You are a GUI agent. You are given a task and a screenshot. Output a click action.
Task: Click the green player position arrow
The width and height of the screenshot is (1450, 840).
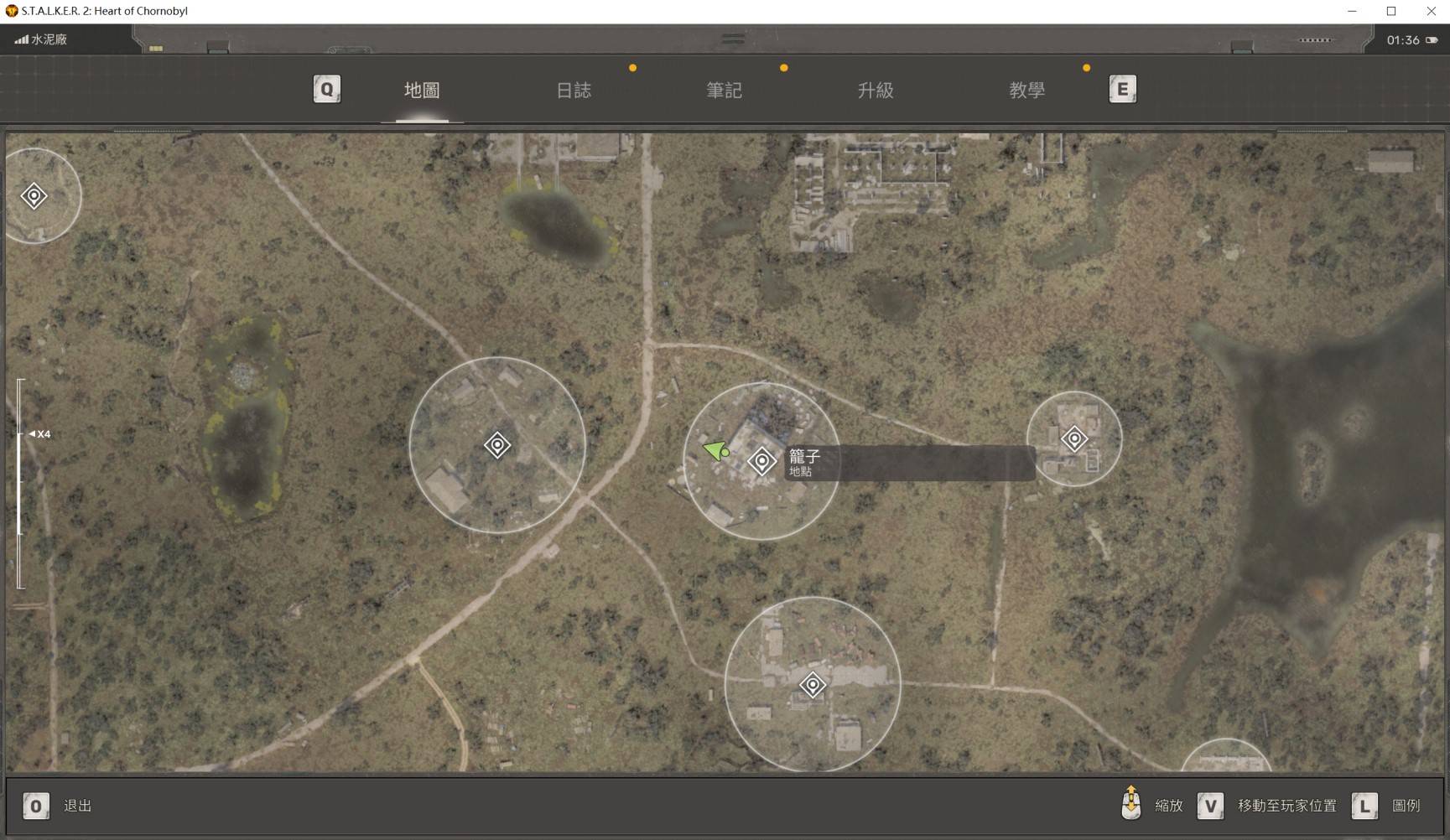pos(715,451)
